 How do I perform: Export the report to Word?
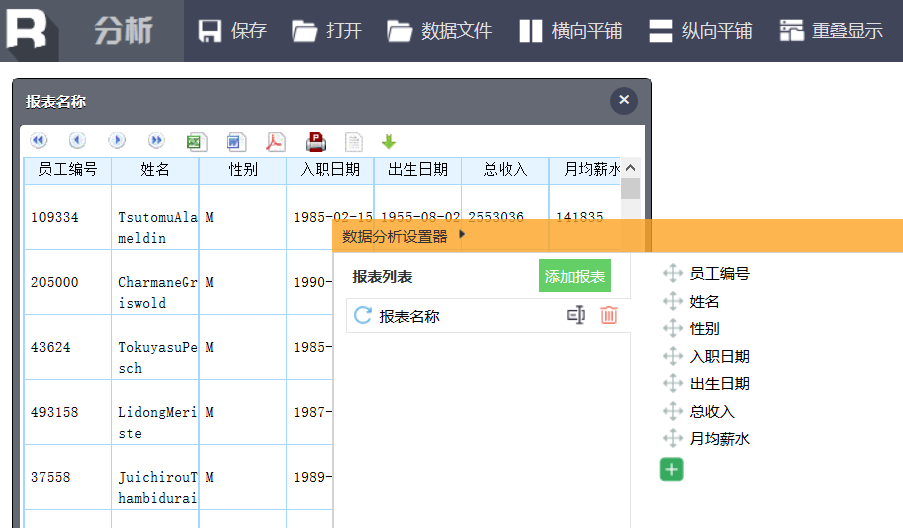pos(235,141)
